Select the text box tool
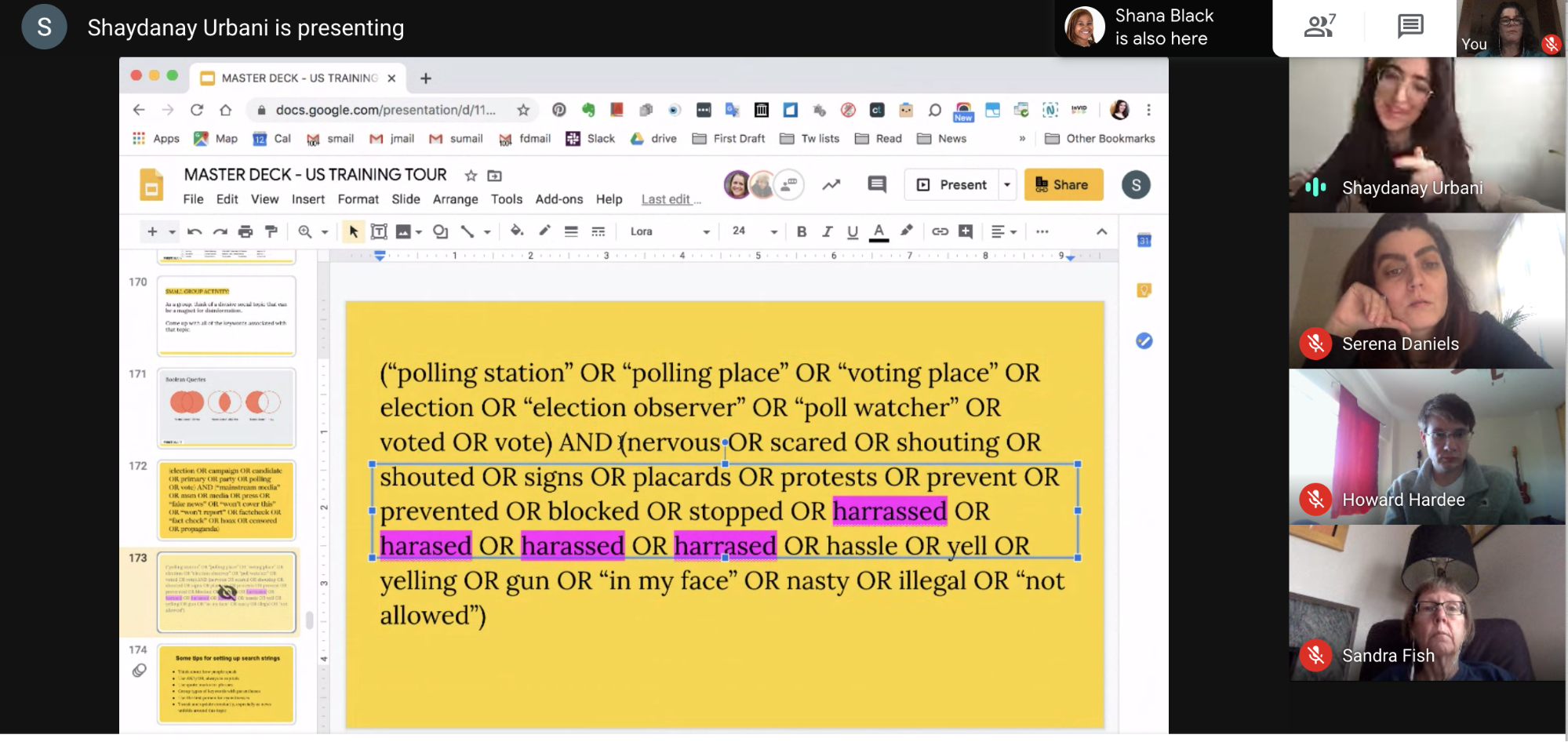This screenshot has height=742, width=1568. coord(379,231)
